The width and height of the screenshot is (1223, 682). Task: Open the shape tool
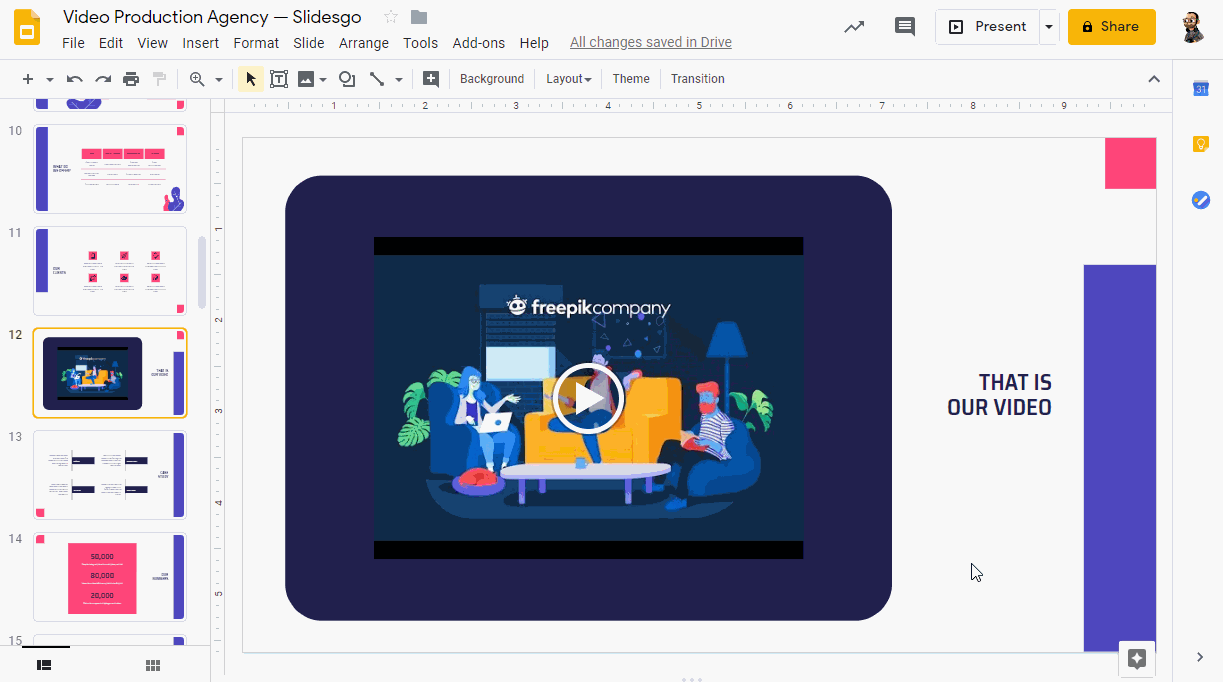coord(347,79)
